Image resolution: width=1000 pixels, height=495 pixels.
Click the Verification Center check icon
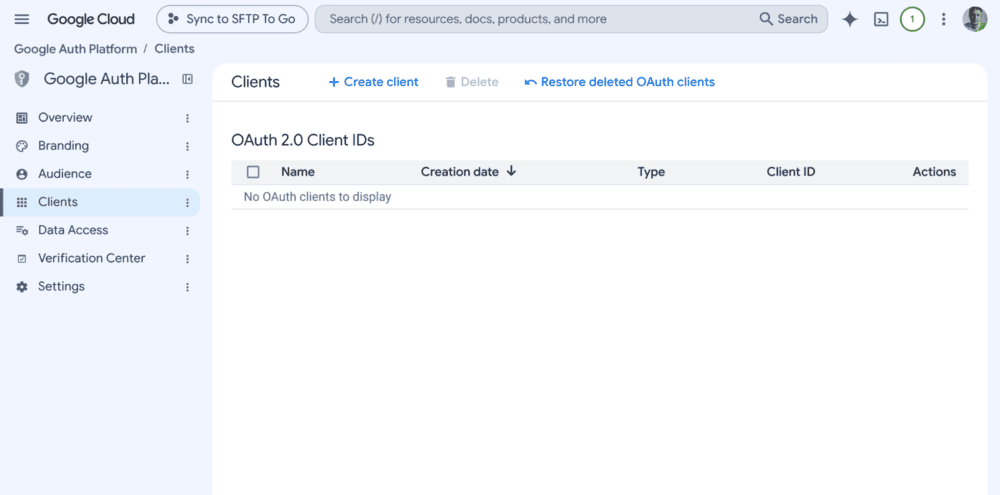(22, 258)
